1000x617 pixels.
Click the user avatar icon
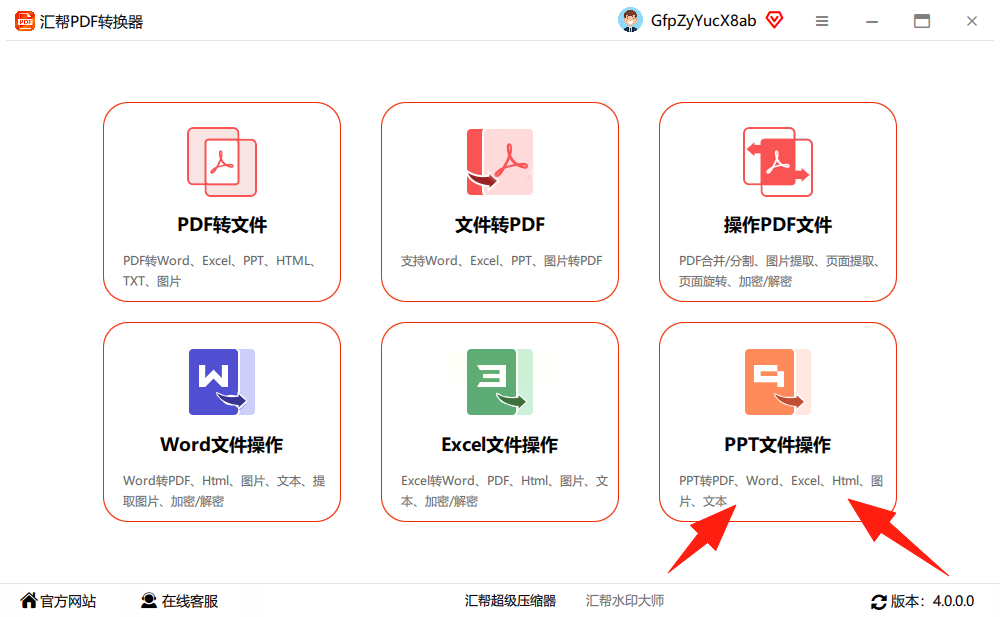630,20
